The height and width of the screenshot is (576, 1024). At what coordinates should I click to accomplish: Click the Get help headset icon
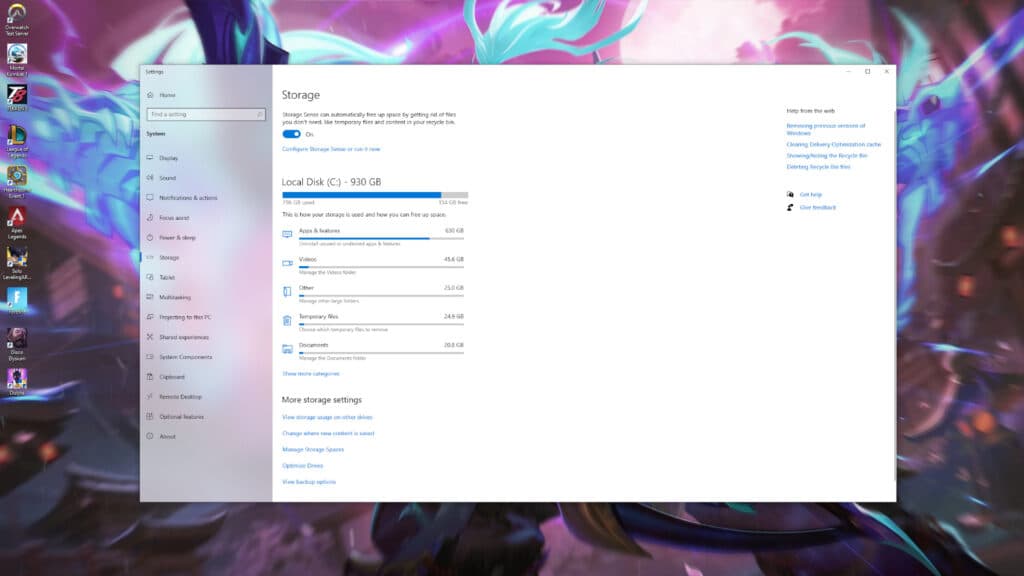[x=789, y=194]
